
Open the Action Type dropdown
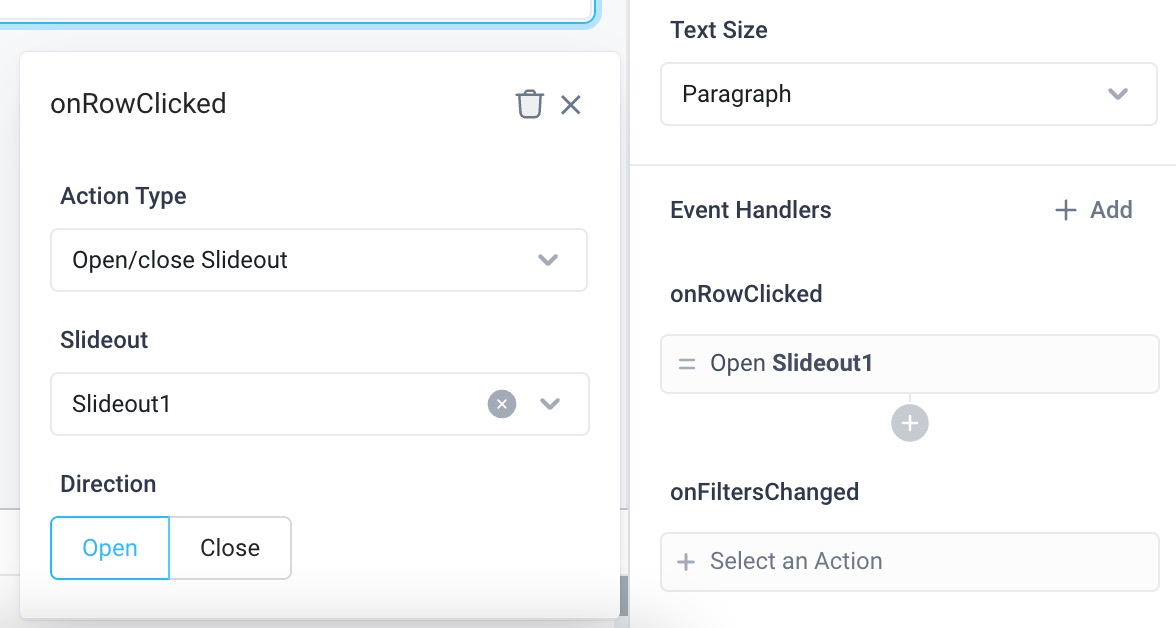coord(319,260)
